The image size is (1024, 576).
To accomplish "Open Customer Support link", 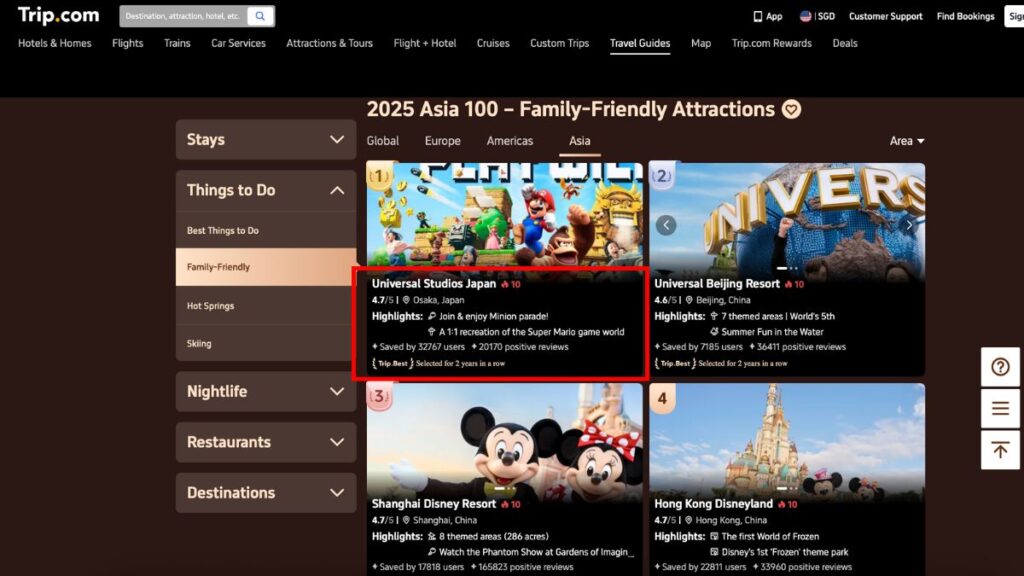I will [x=886, y=16].
